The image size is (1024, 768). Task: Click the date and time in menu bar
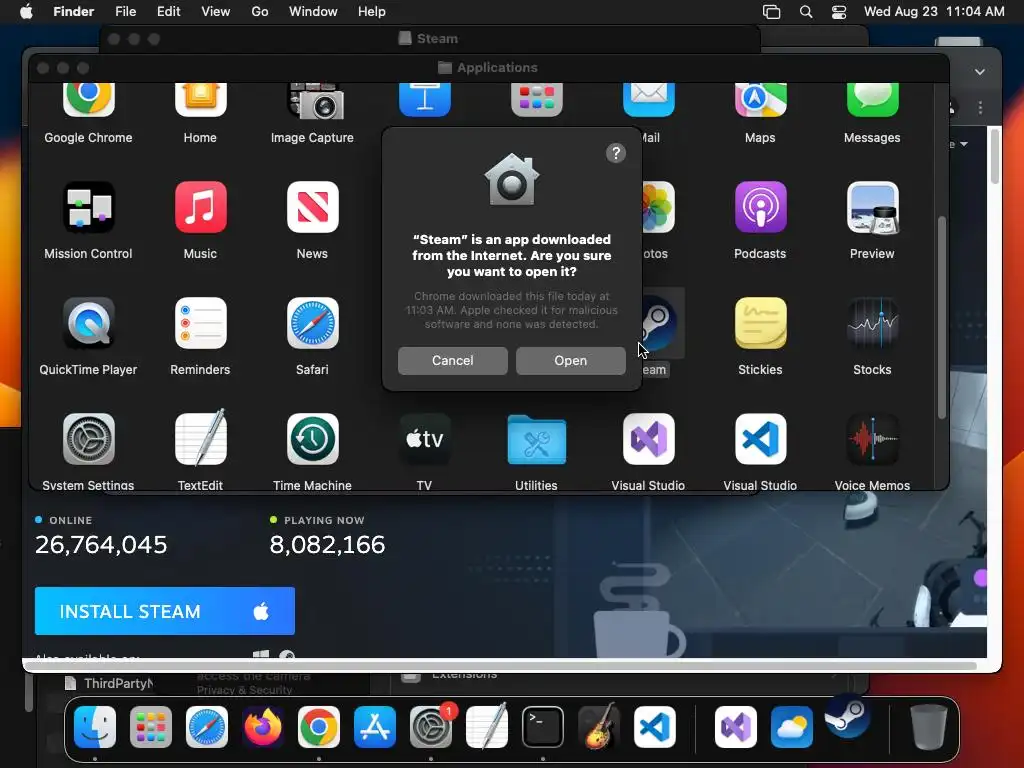(x=934, y=11)
